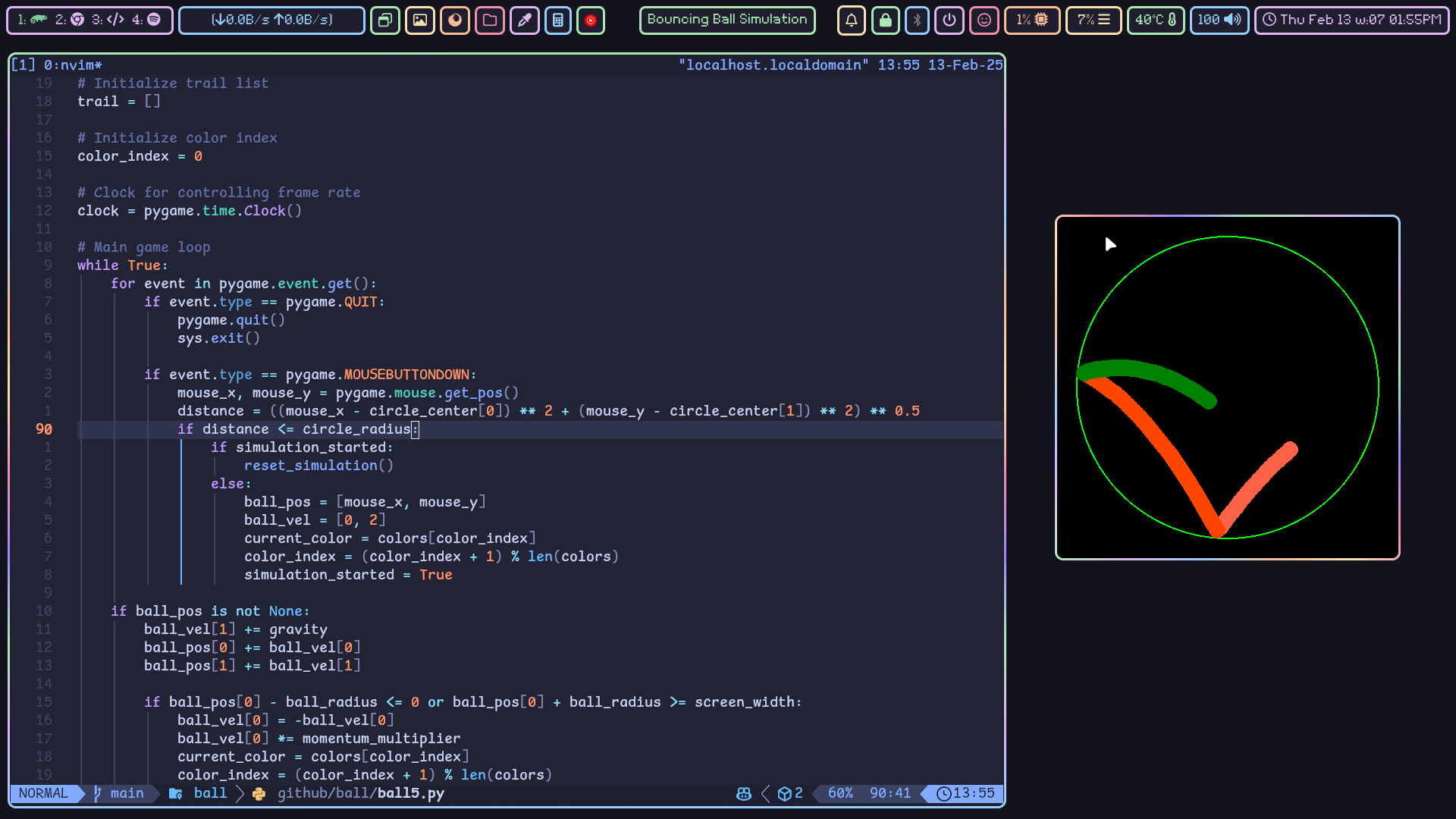1456x819 pixels.
Task: Click the network speed indicator module
Action: [271, 20]
